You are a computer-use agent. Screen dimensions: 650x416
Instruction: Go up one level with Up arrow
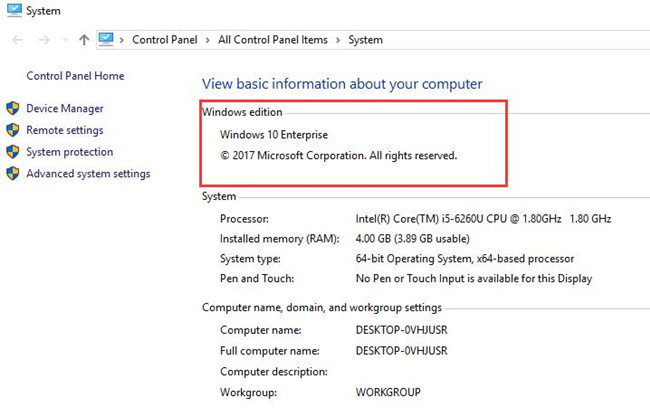[84, 40]
